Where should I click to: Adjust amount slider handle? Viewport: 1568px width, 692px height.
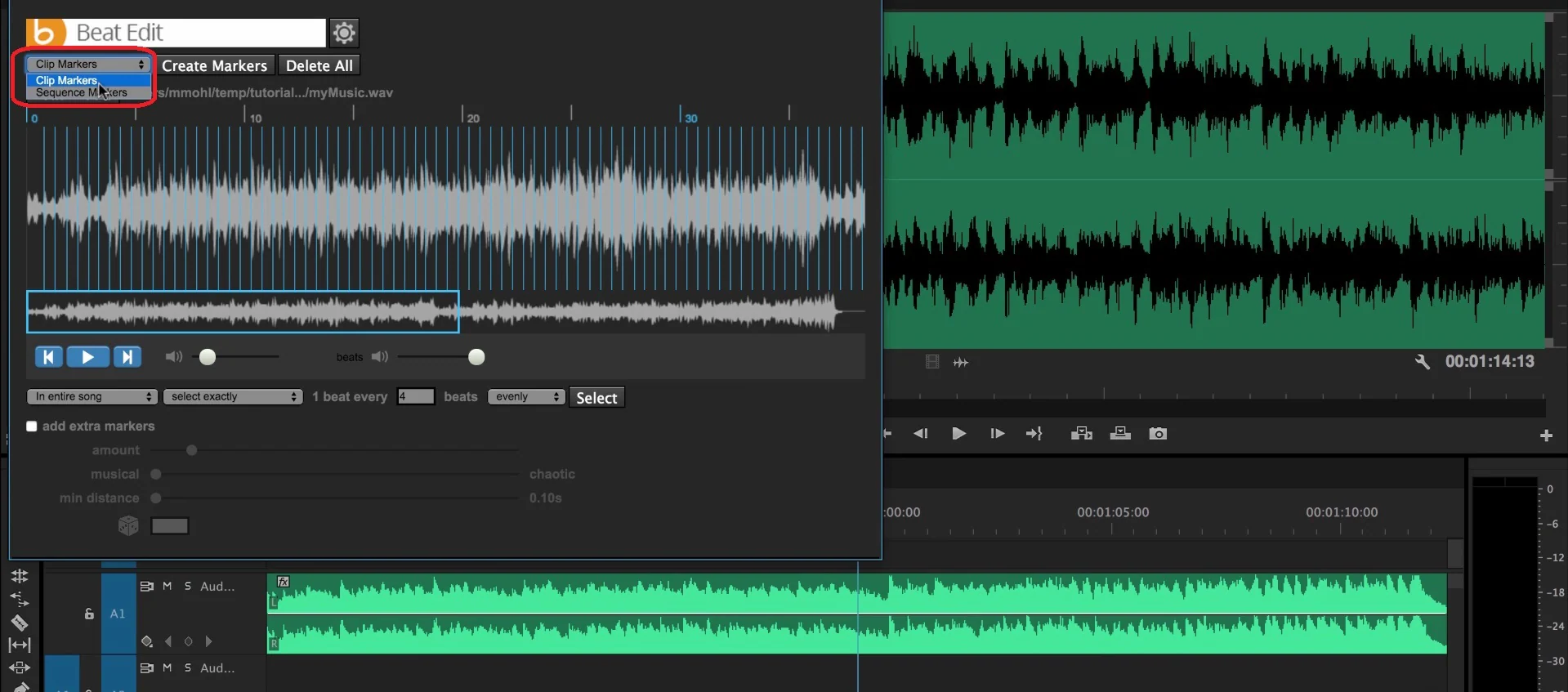(x=191, y=450)
